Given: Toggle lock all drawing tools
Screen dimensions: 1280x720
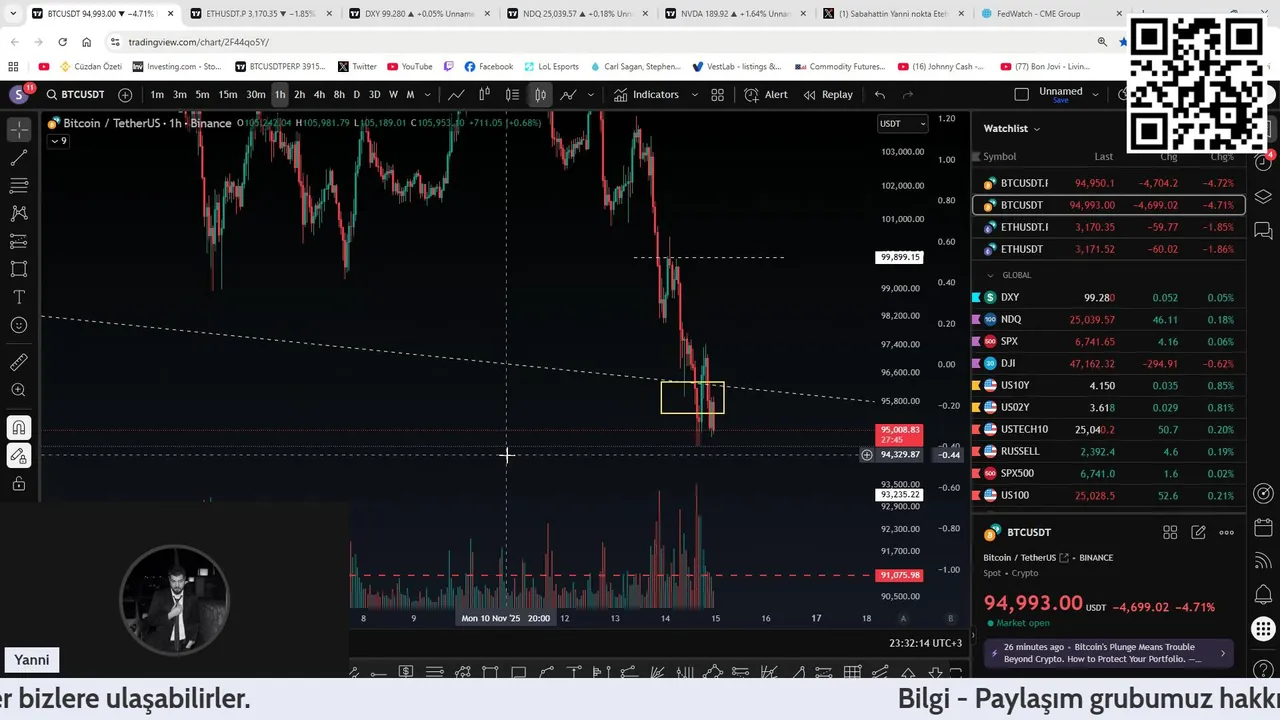Looking at the screenshot, I should [19, 484].
